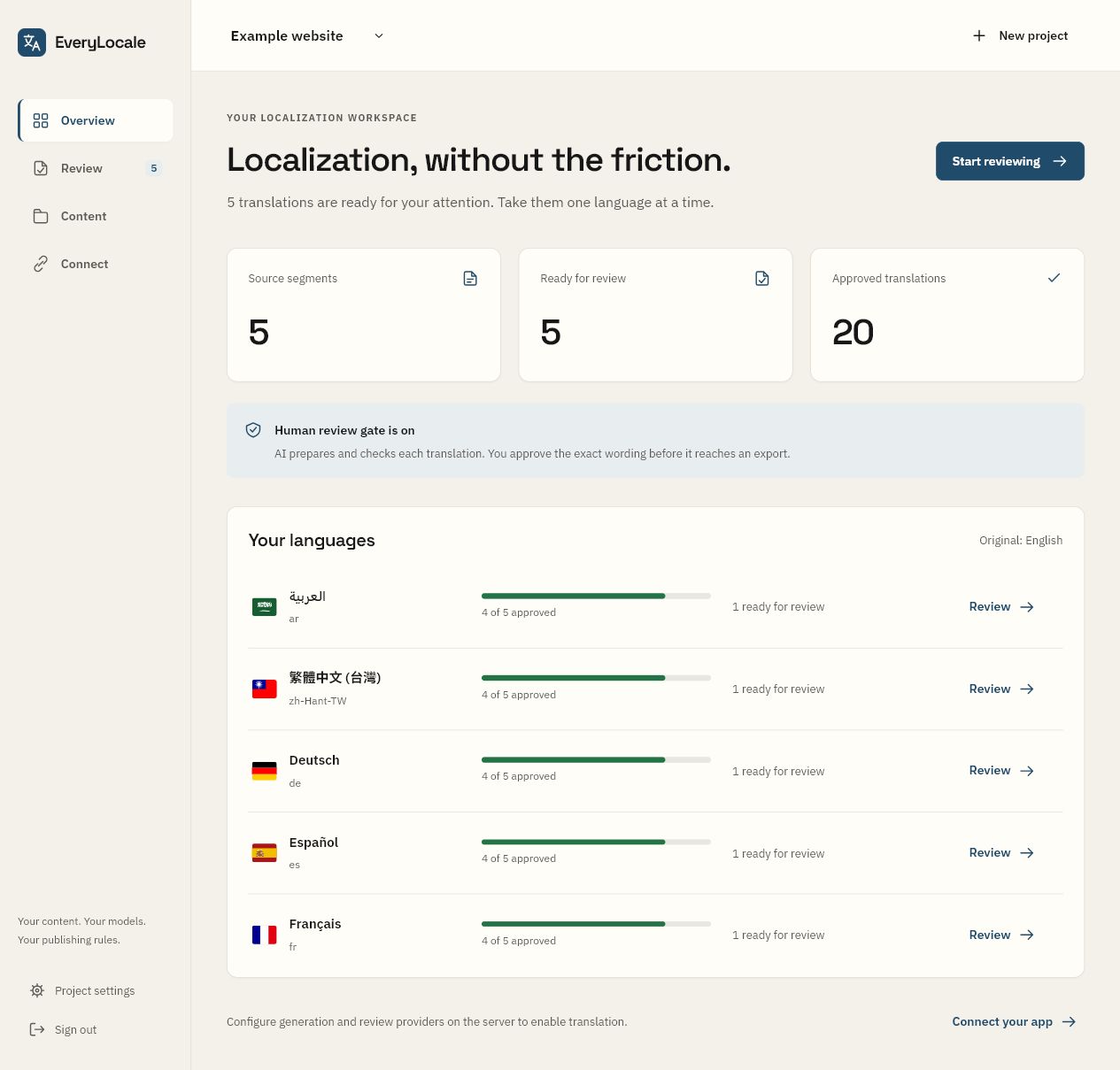Click the Deutsch language name

pyautogui.click(x=314, y=760)
